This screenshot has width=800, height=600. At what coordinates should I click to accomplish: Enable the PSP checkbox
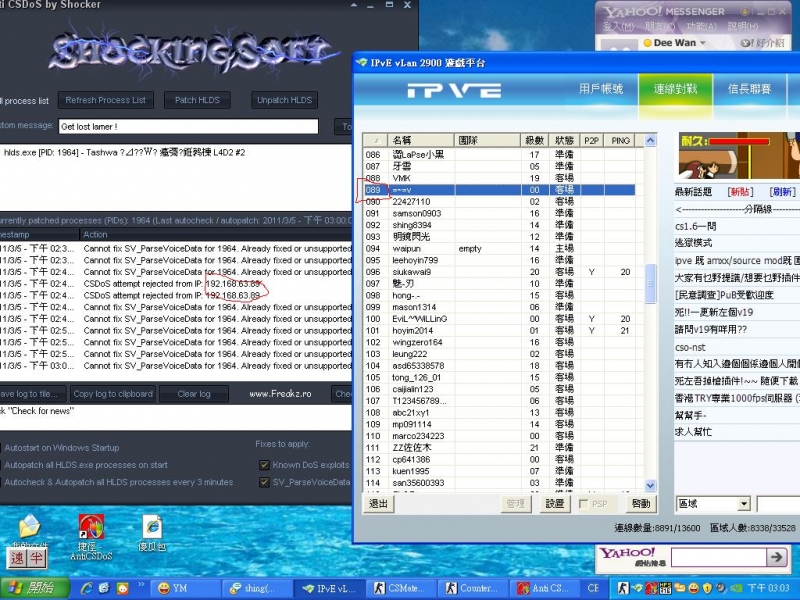(x=583, y=504)
